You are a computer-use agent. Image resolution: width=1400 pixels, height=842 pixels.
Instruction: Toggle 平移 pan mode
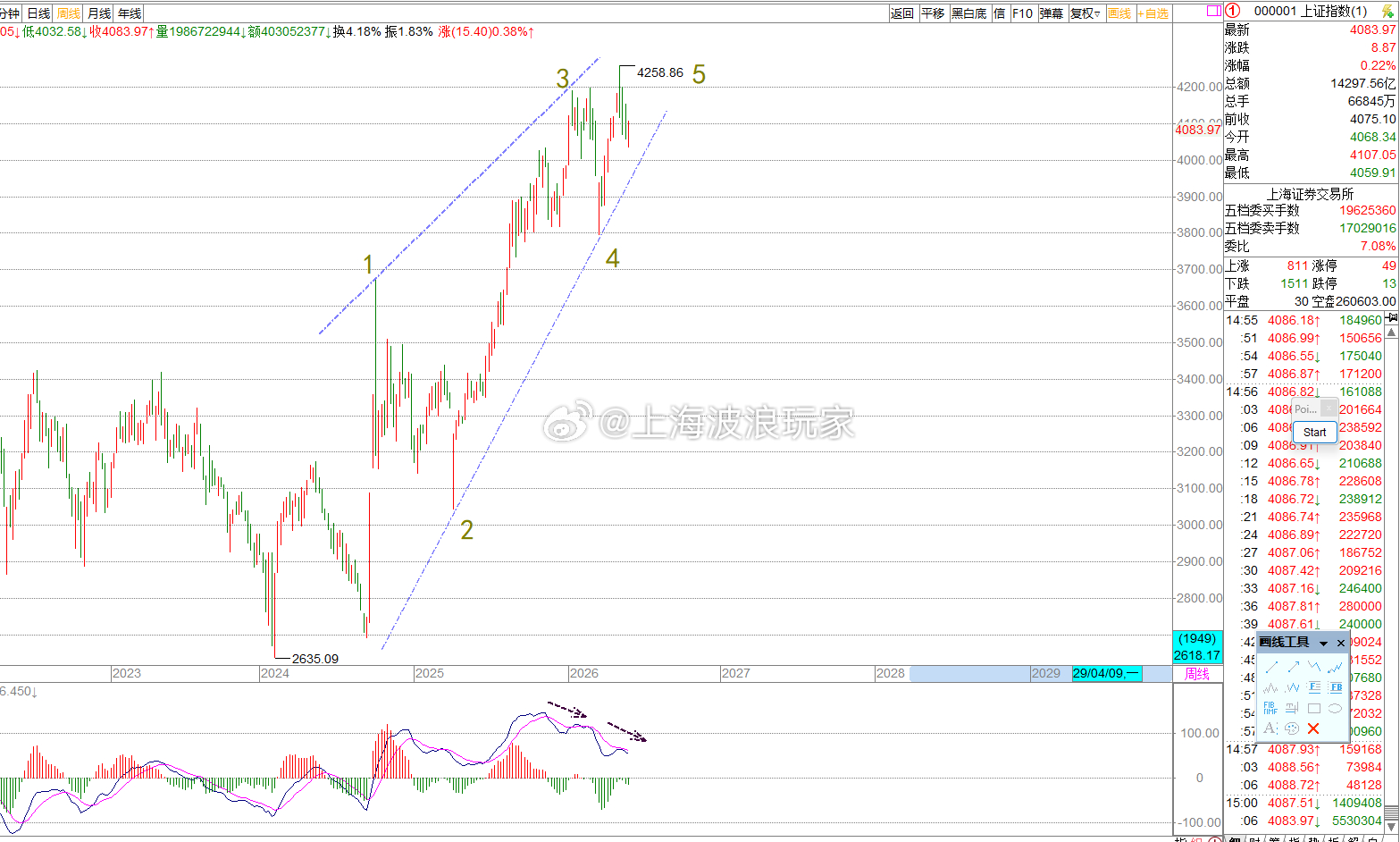coord(933,13)
